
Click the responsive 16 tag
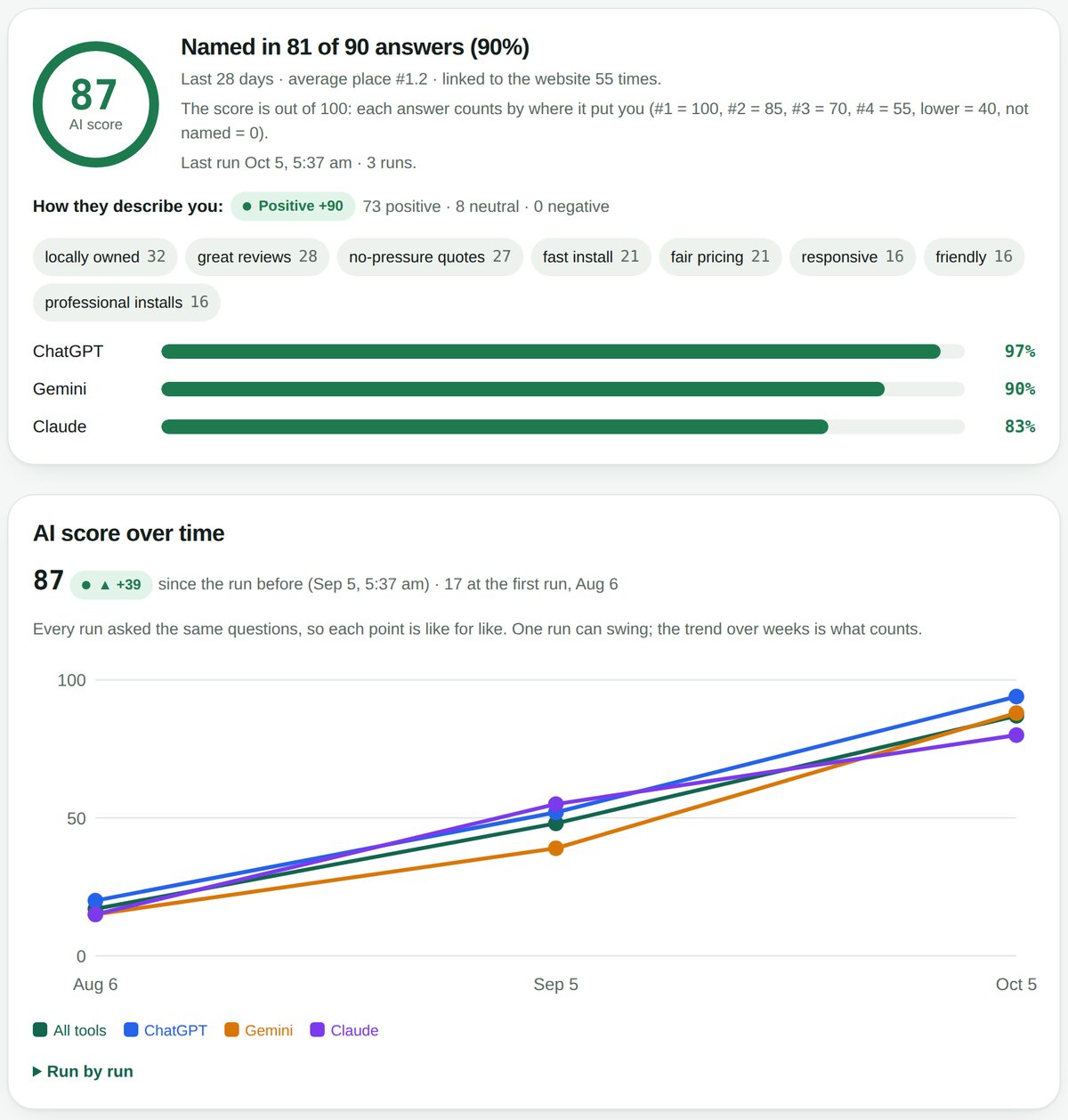(853, 256)
